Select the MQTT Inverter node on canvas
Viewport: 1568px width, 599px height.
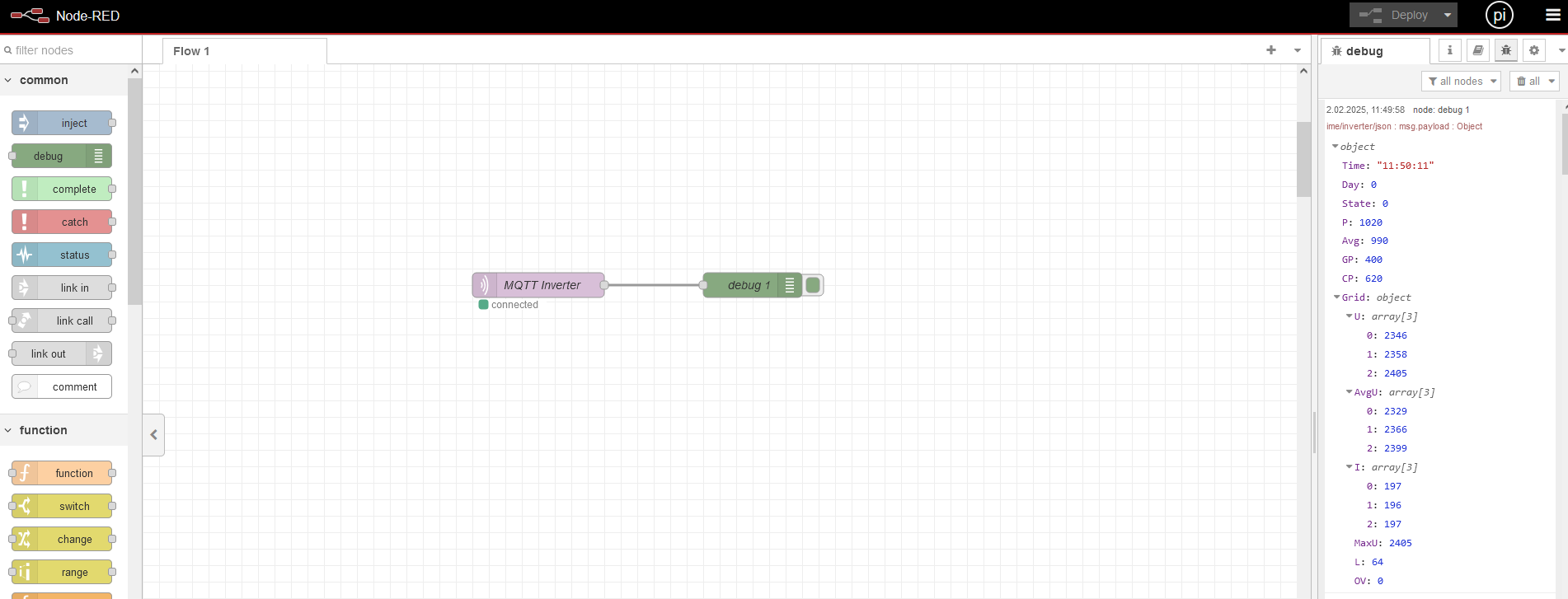538,285
